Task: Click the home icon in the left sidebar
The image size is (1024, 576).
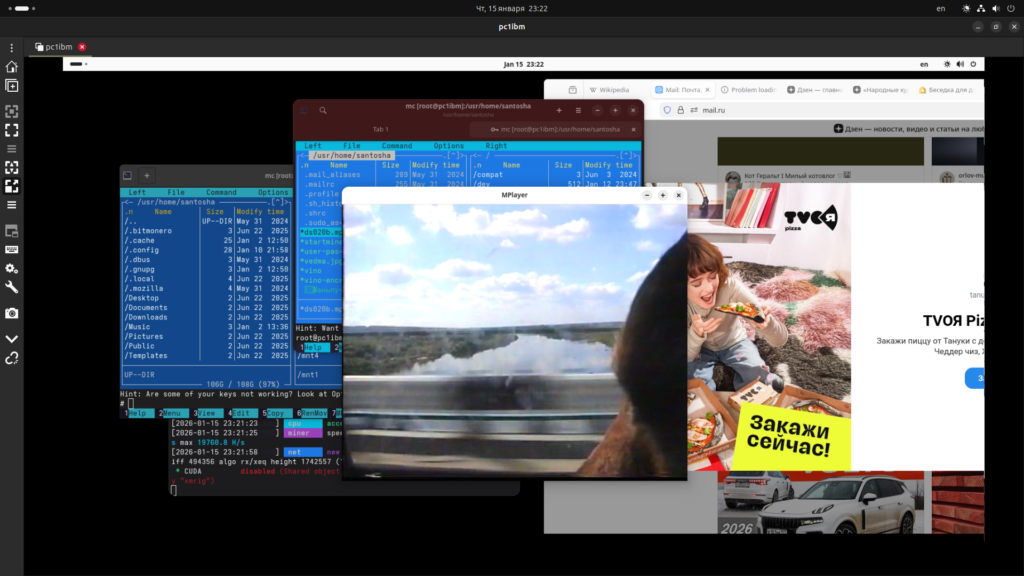Action: 12,67
